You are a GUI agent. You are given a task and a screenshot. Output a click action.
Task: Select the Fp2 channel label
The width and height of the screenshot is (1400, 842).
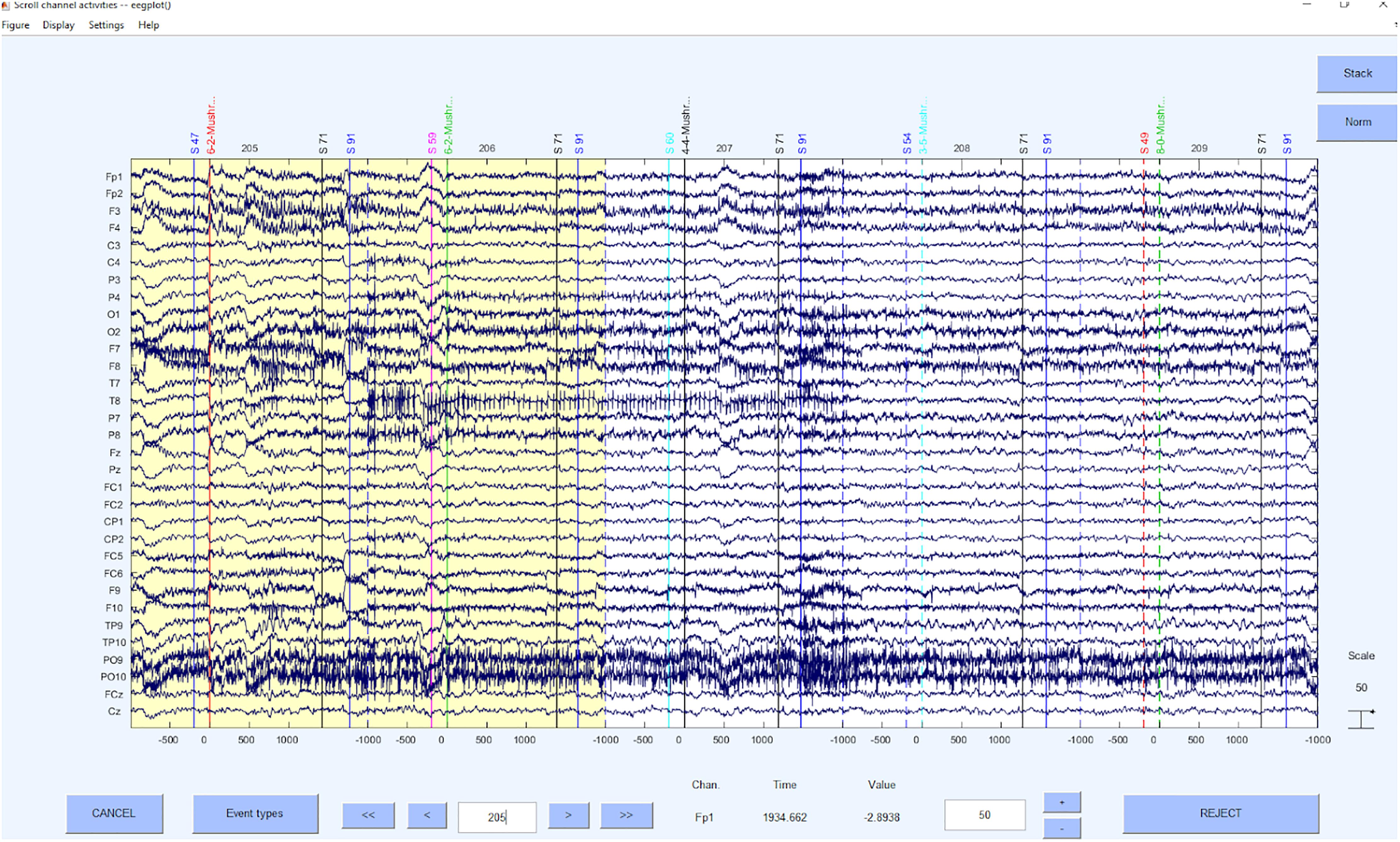114,194
